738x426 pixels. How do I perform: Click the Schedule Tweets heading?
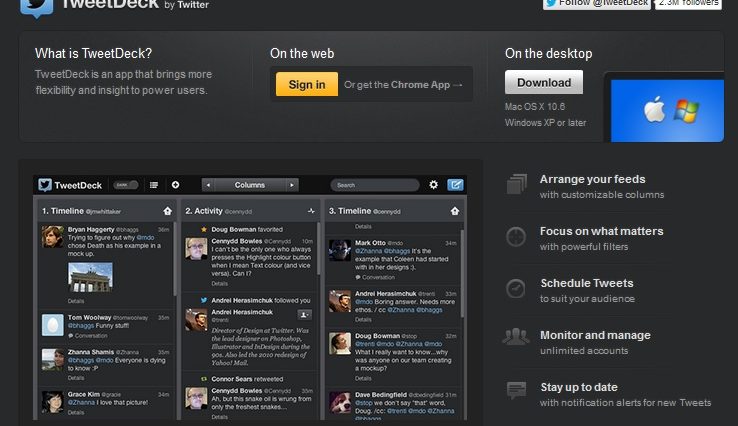click(587, 283)
